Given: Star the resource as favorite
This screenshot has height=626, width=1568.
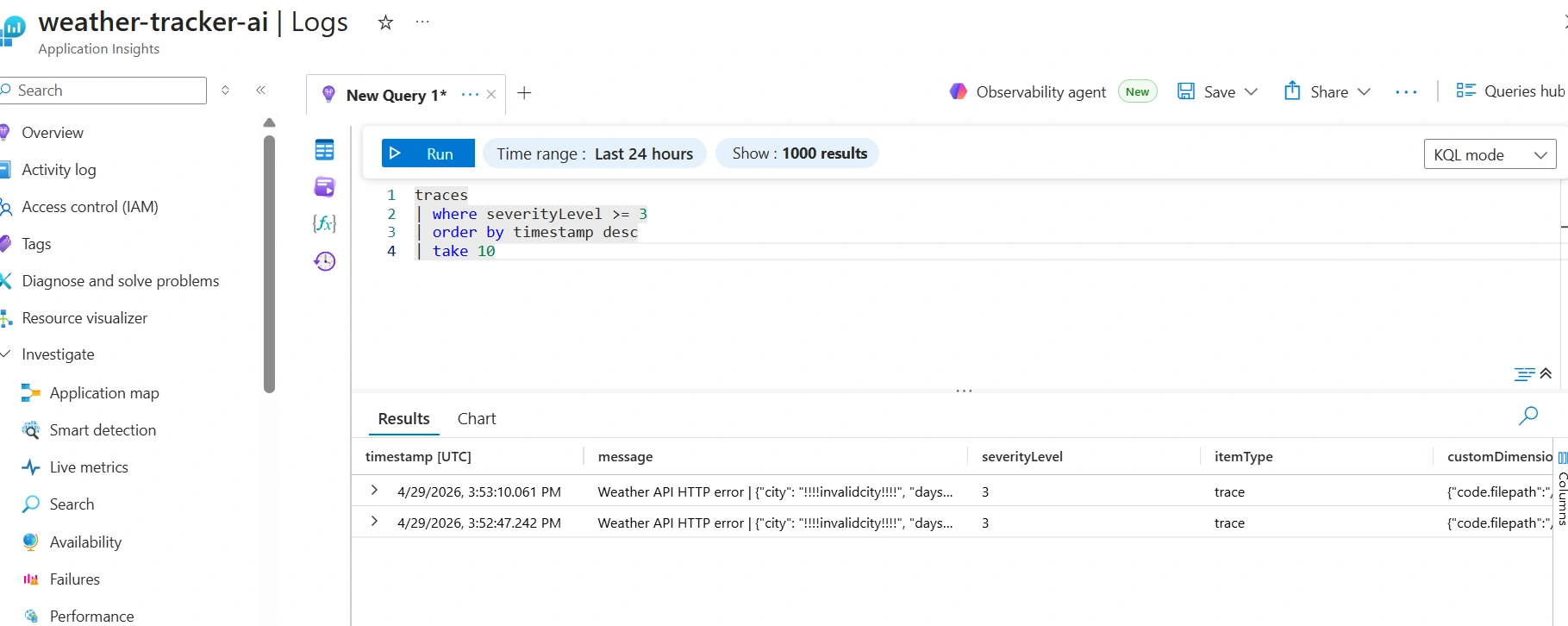Looking at the screenshot, I should click(x=385, y=22).
